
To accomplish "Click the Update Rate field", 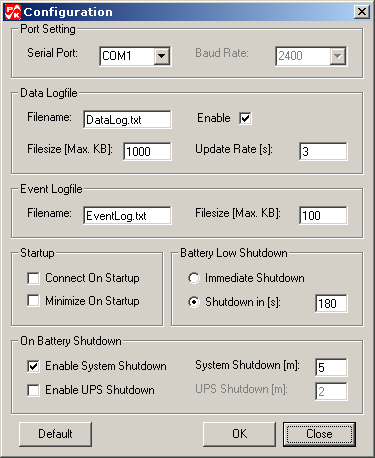I will pyautogui.click(x=323, y=151).
